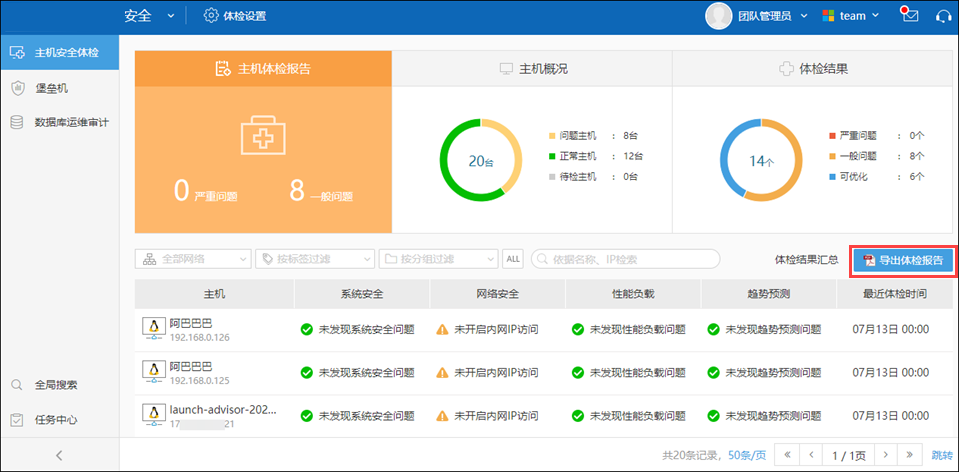Toggle the ALL filter button
The height and width of the screenshot is (472, 960).
click(512, 259)
